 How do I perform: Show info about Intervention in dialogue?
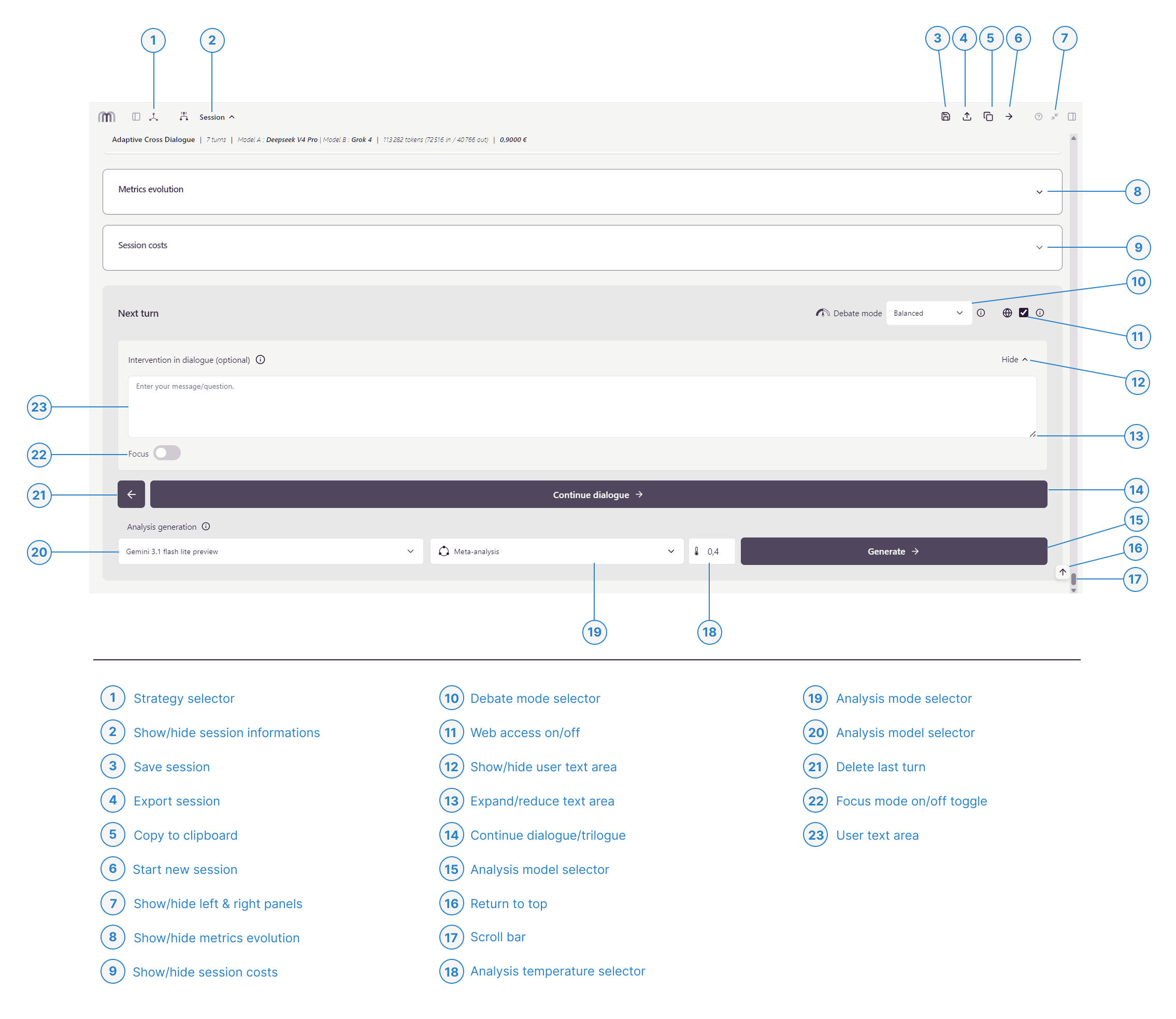click(x=260, y=359)
